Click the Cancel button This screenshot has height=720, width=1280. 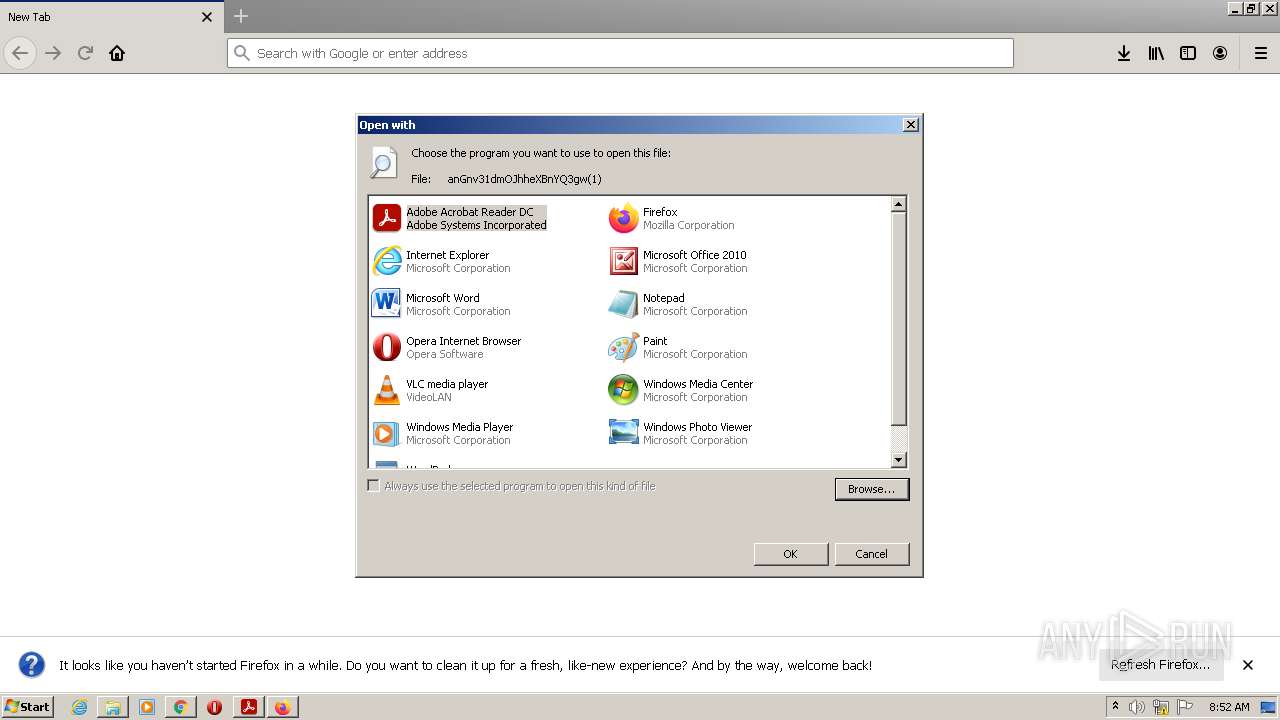click(x=871, y=554)
